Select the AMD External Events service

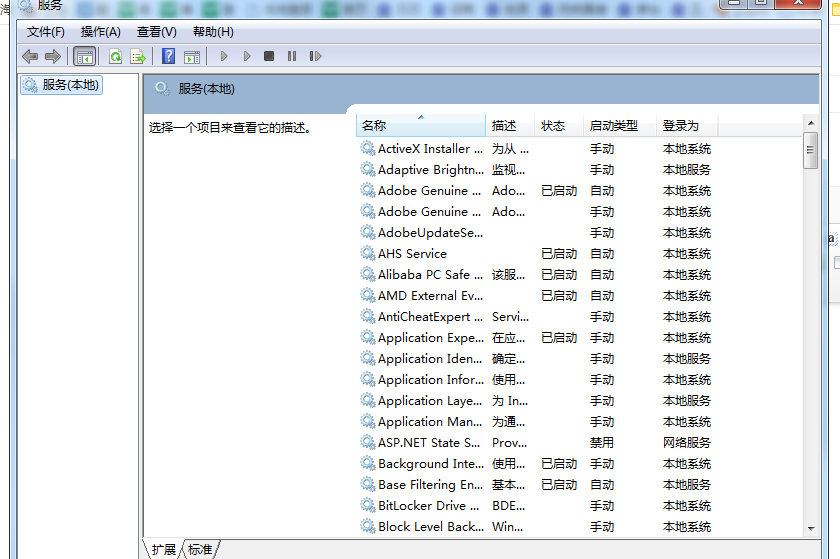coord(537,296)
